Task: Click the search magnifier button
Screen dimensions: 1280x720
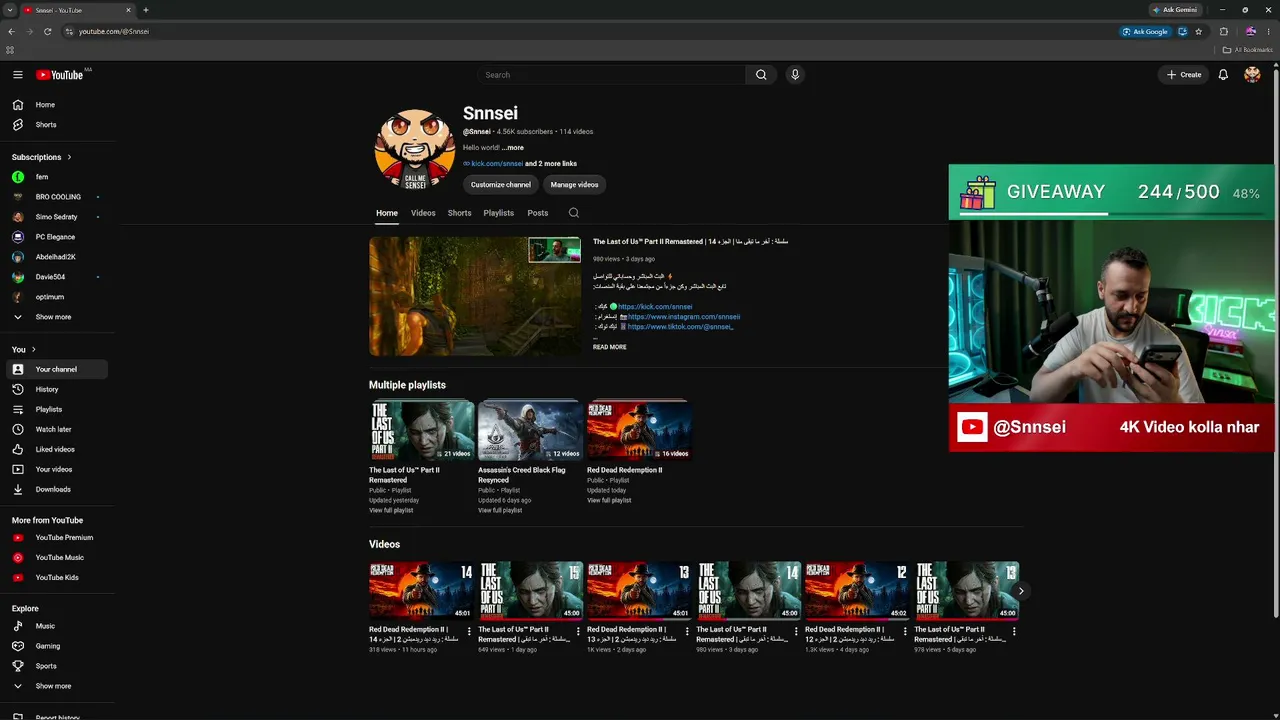Action: coord(761,75)
